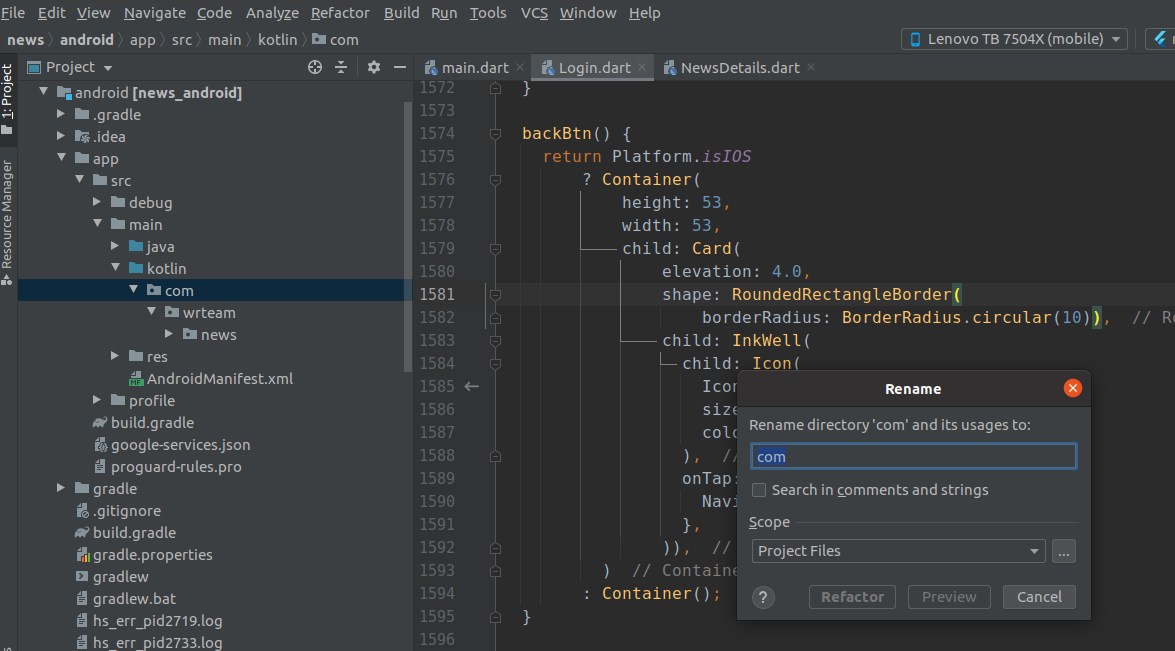Hide the Project panel using minus icon
This screenshot has width=1175, height=651.
coord(400,67)
